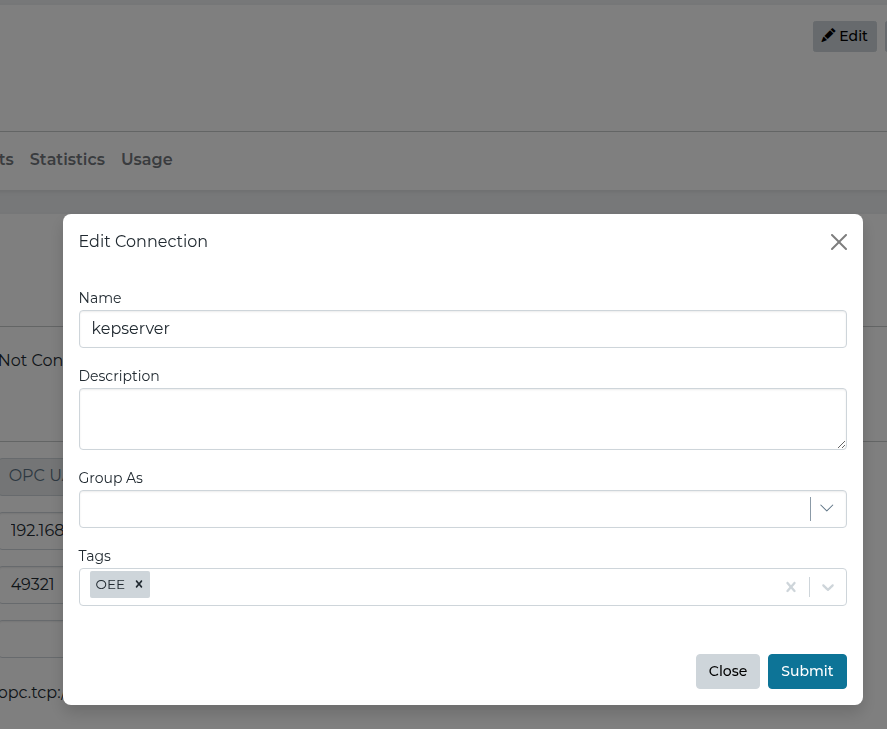887x729 pixels.
Task: Click into the Description text area
Action: pos(462,418)
